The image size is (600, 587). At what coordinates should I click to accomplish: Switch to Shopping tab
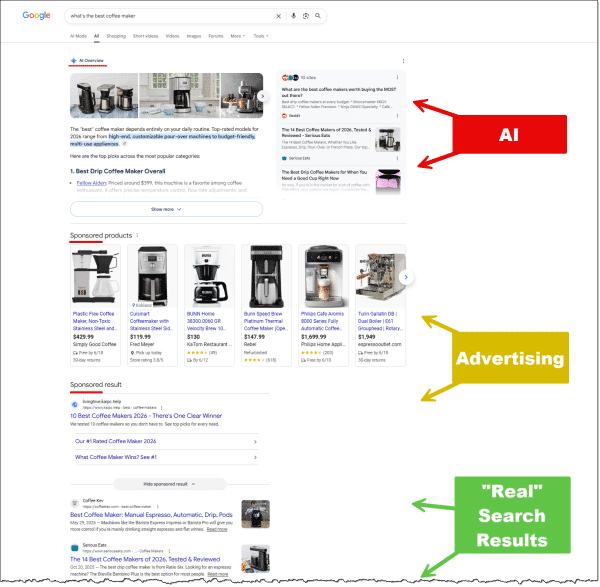[116, 36]
